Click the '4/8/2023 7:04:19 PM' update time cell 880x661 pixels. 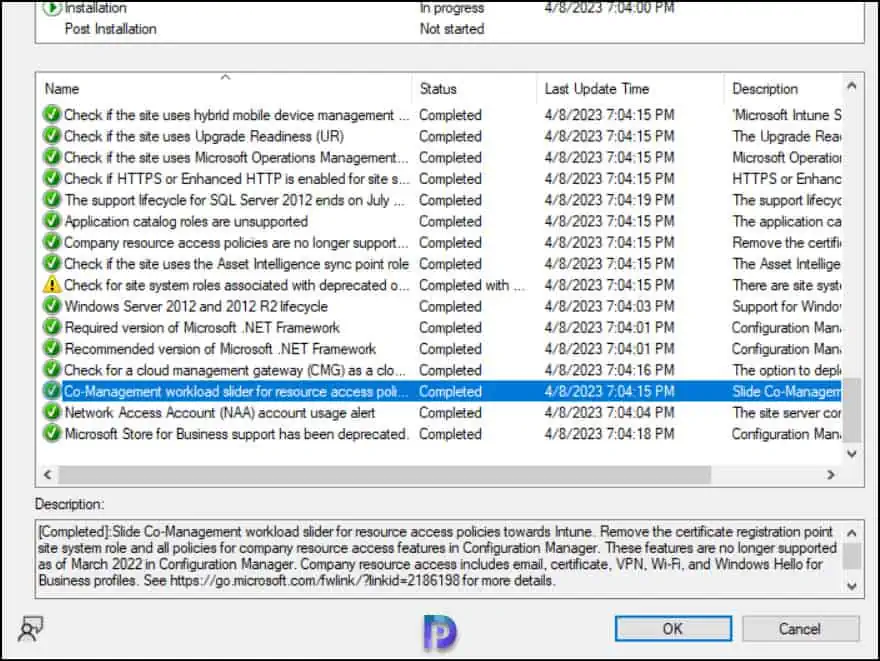[x=609, y=200]
